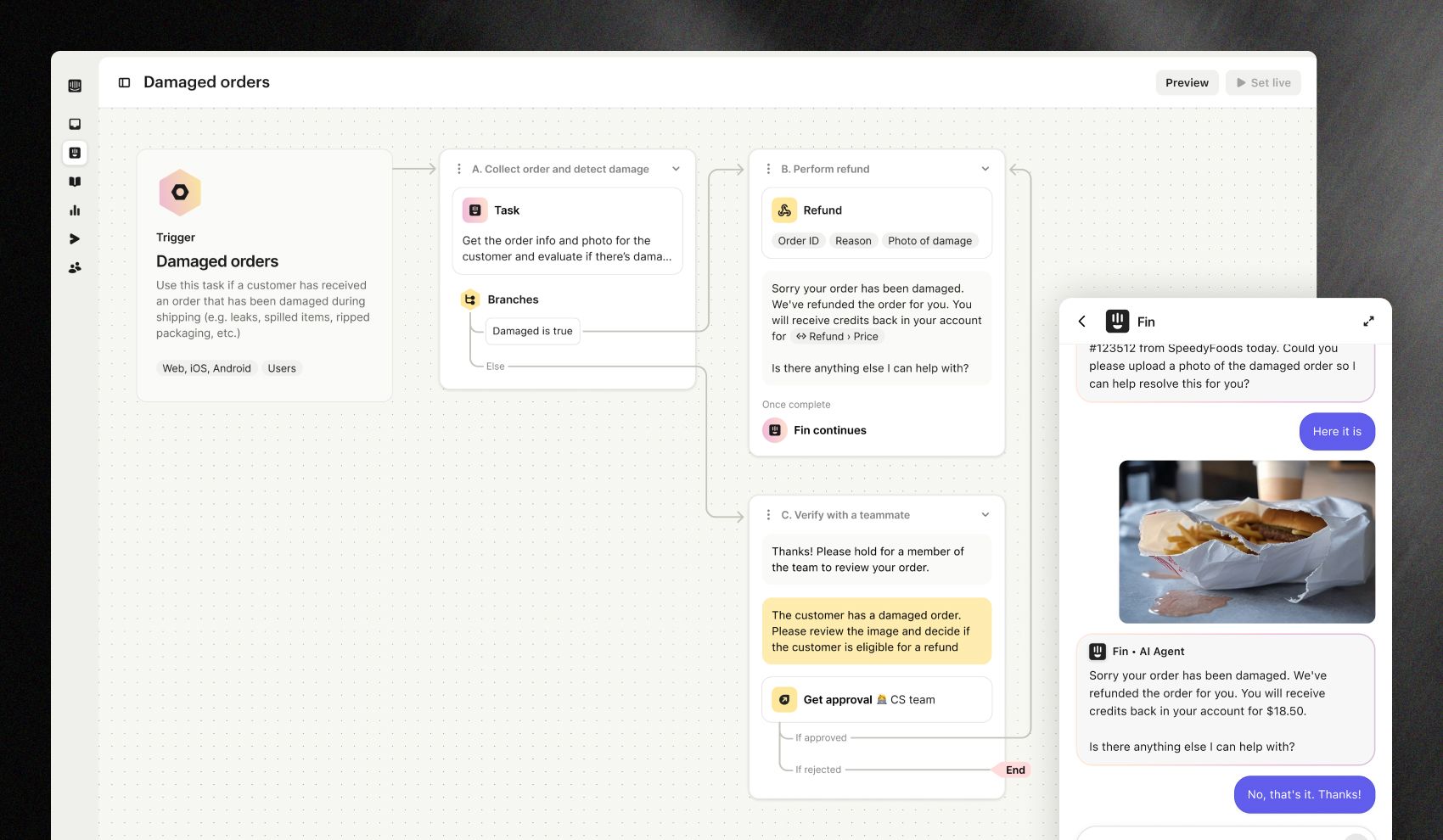Click the Preview button
1443x840 pixels.
pos(1187,82)
